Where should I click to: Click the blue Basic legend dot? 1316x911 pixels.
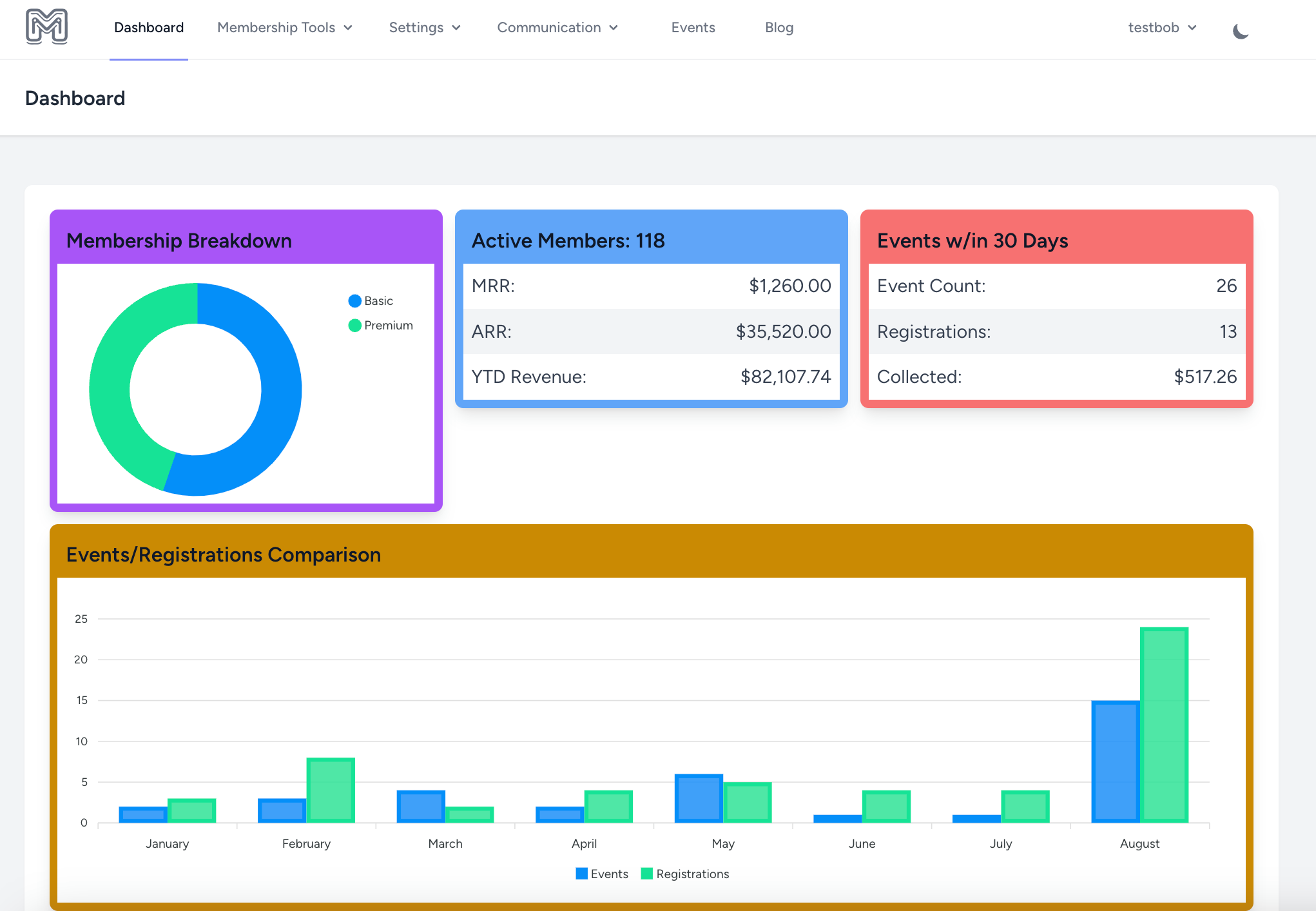(x=354, y=300)
